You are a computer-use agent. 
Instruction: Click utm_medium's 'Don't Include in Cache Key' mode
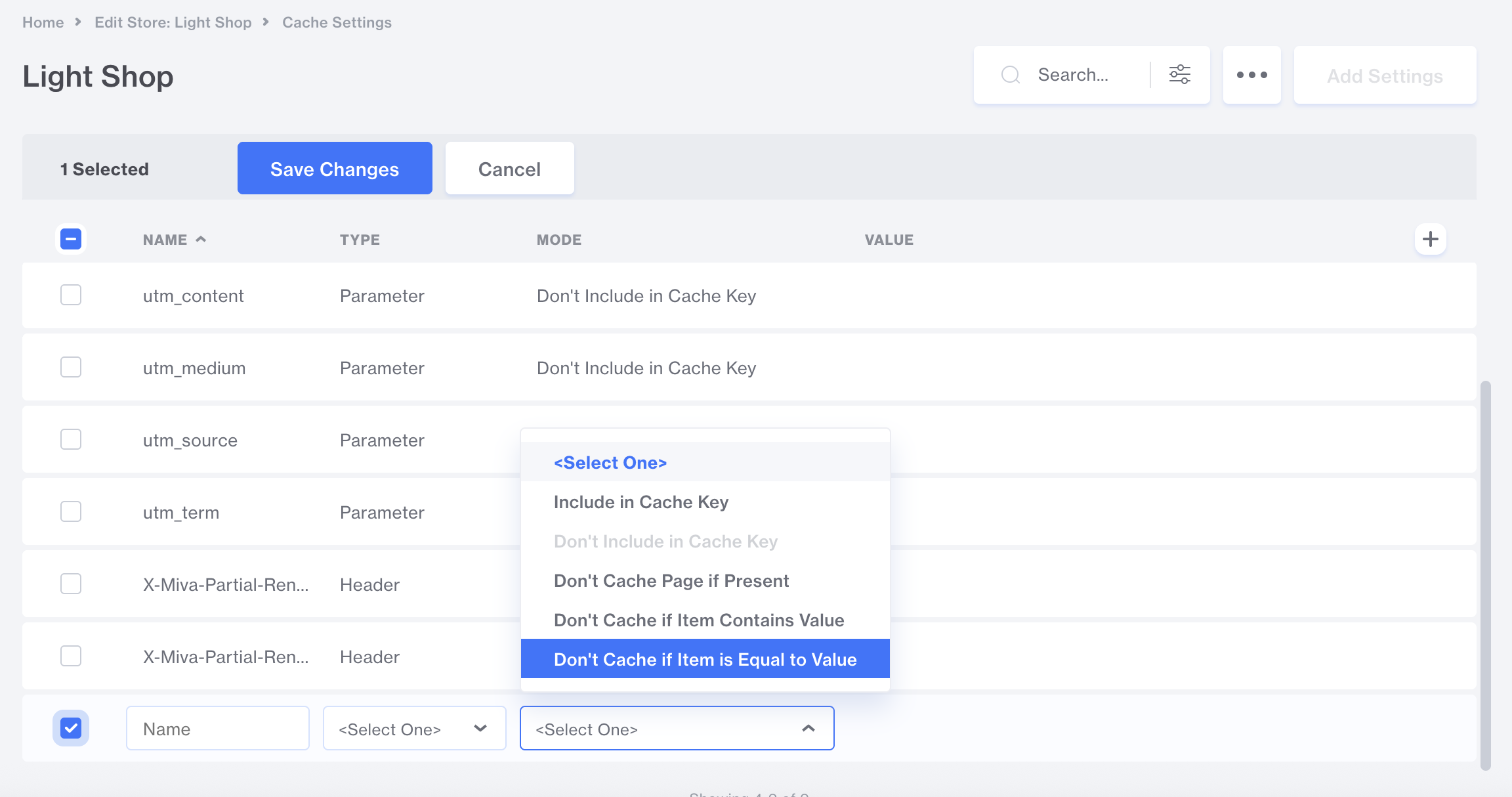646,368
